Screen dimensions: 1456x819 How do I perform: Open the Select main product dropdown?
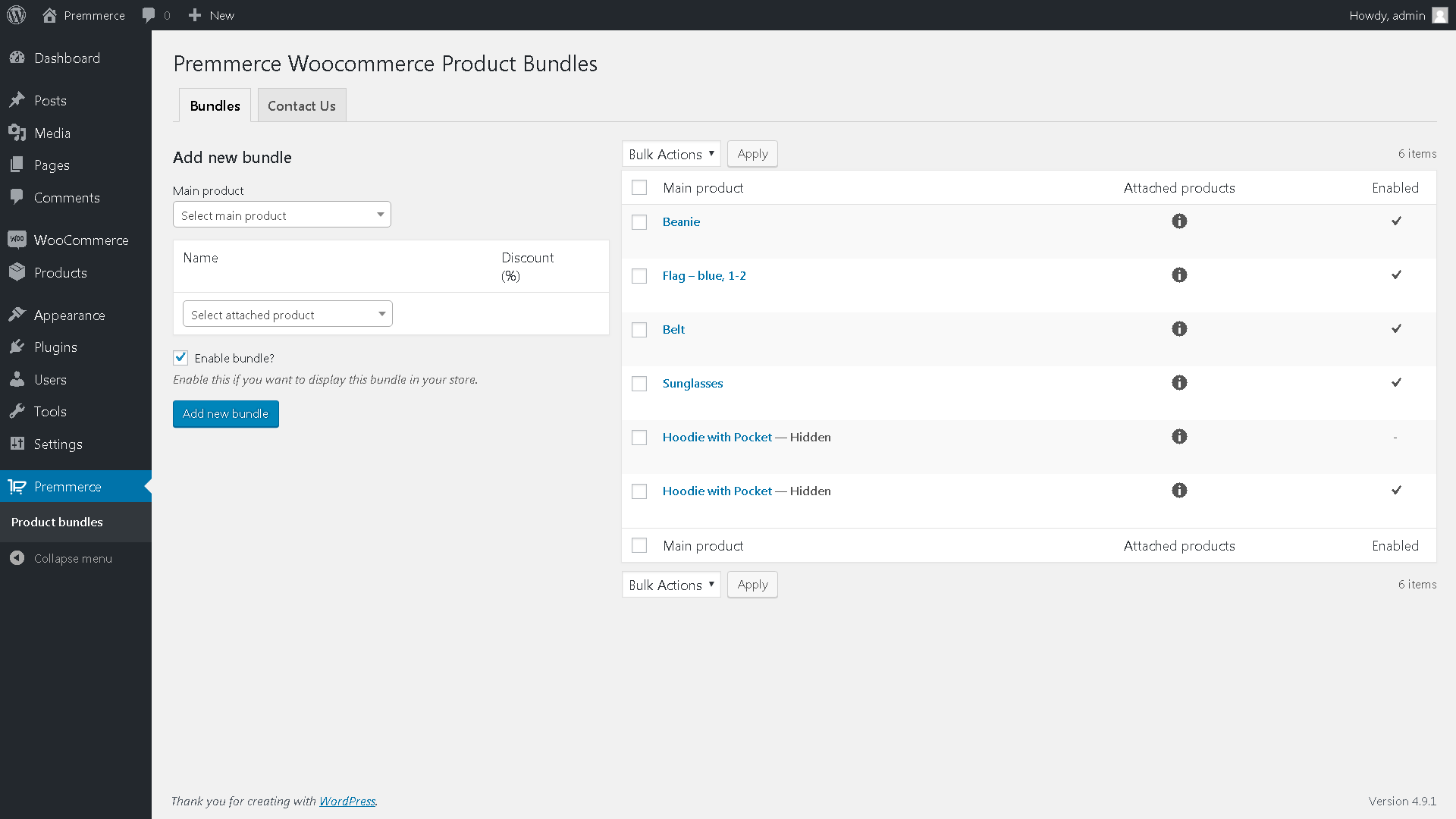tap(281, 215)
